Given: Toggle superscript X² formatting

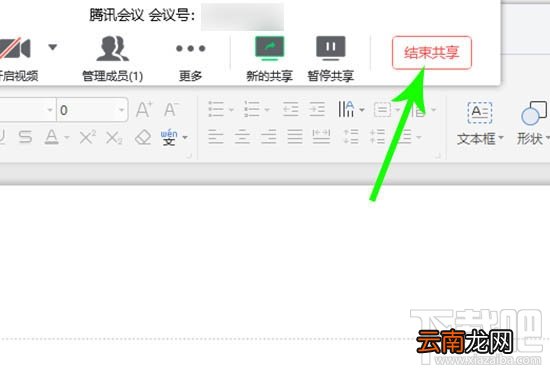Looking at the screenshot, I should (87, 137).
